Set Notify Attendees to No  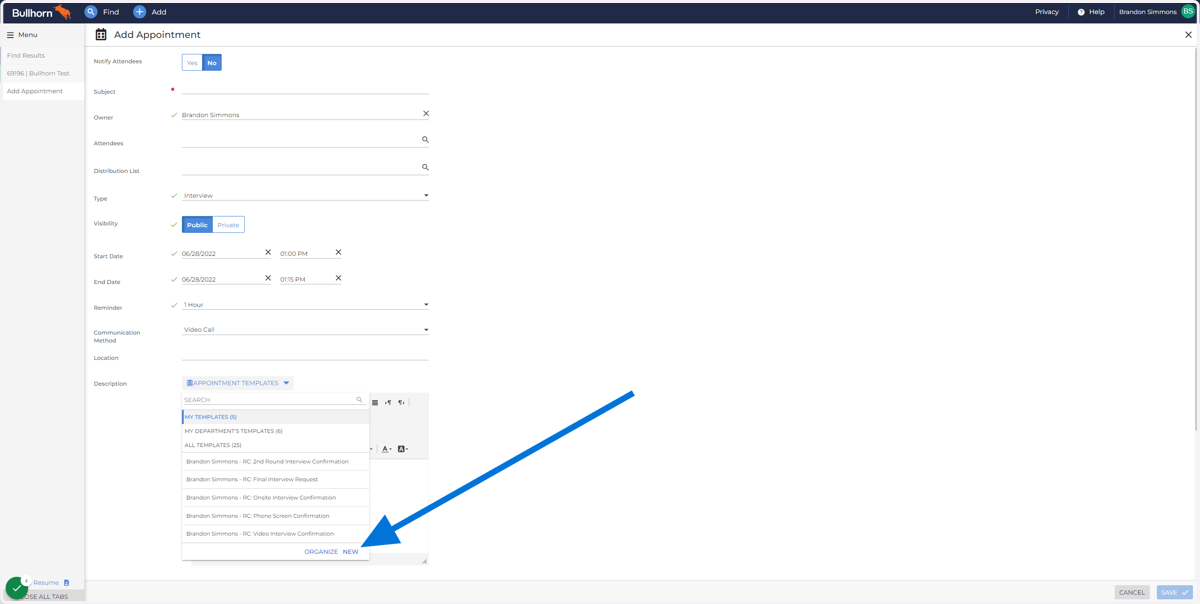pos(212,62)
